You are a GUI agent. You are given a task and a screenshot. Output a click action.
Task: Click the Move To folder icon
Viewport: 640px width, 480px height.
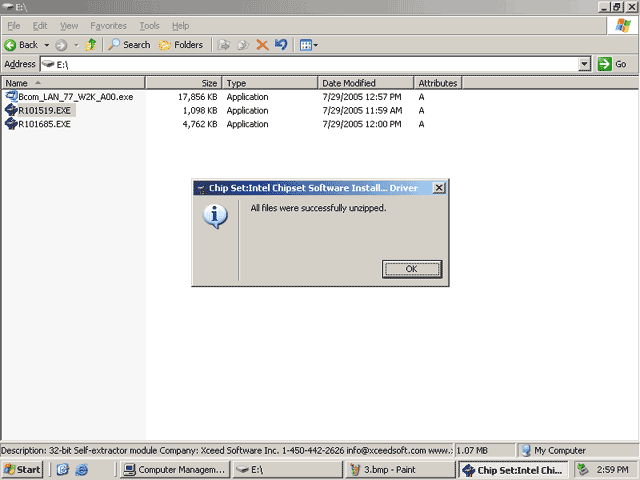224,45
